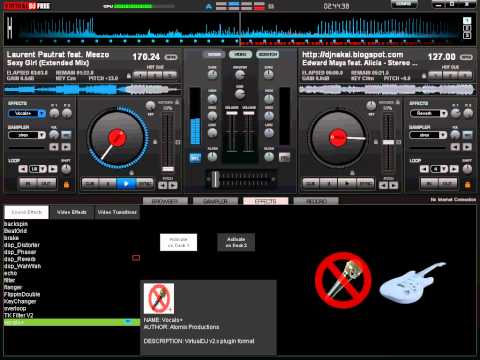
Task: Click the master volume knob
Action: click(x=240, y=75)
